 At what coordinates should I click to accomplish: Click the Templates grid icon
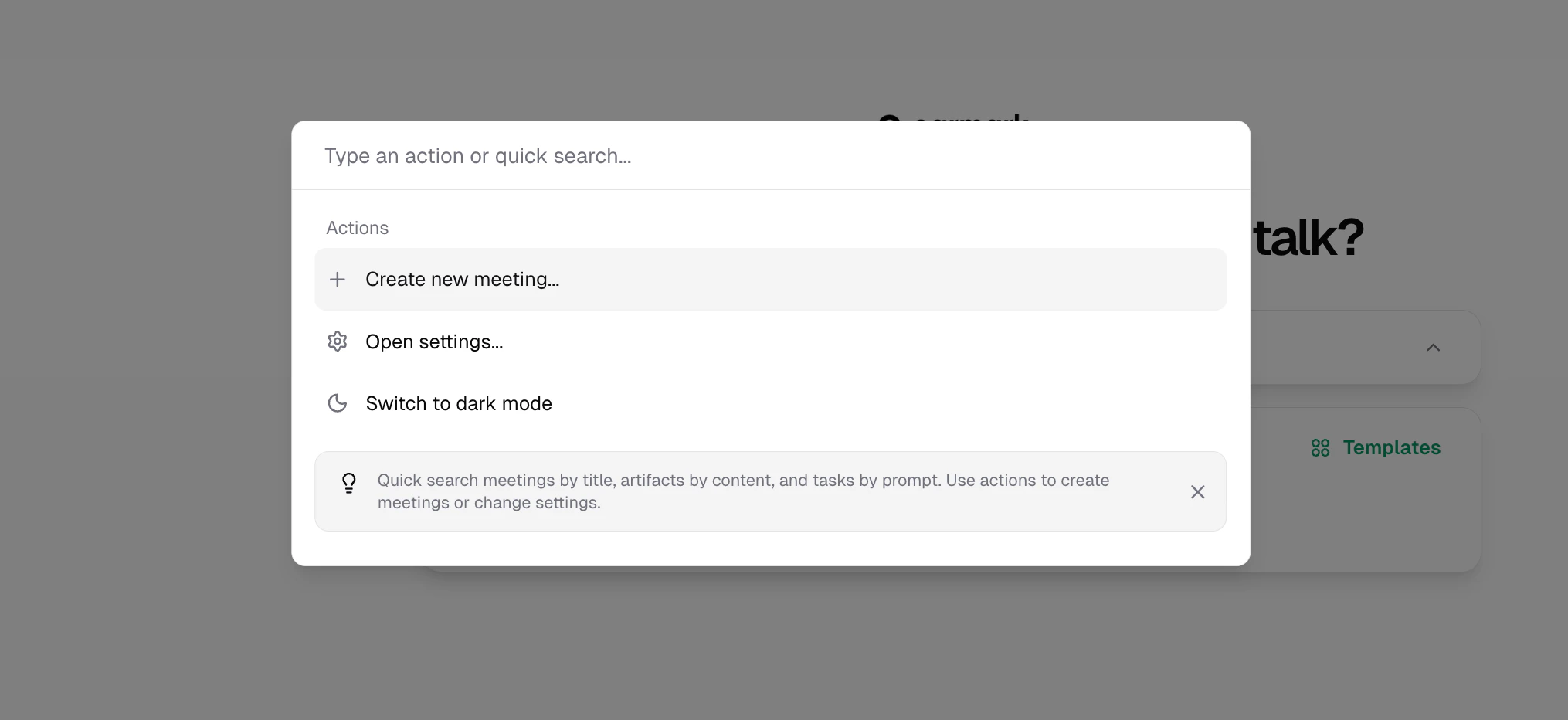point(1319,447)
